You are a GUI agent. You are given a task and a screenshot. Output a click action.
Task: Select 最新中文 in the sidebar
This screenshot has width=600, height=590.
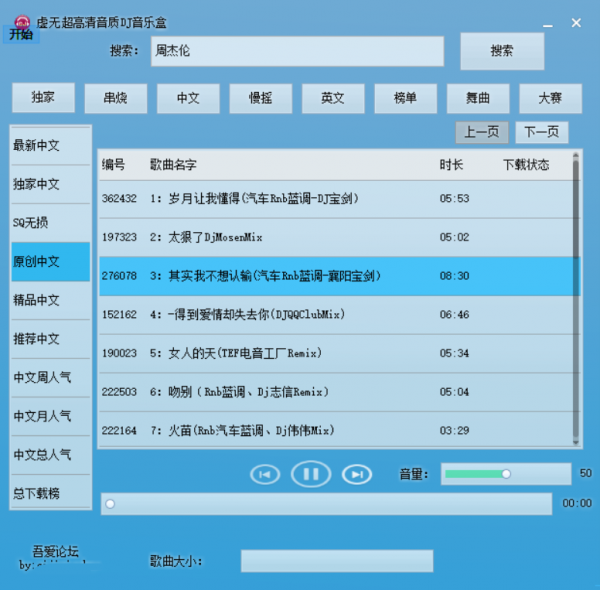coord(50,146)
